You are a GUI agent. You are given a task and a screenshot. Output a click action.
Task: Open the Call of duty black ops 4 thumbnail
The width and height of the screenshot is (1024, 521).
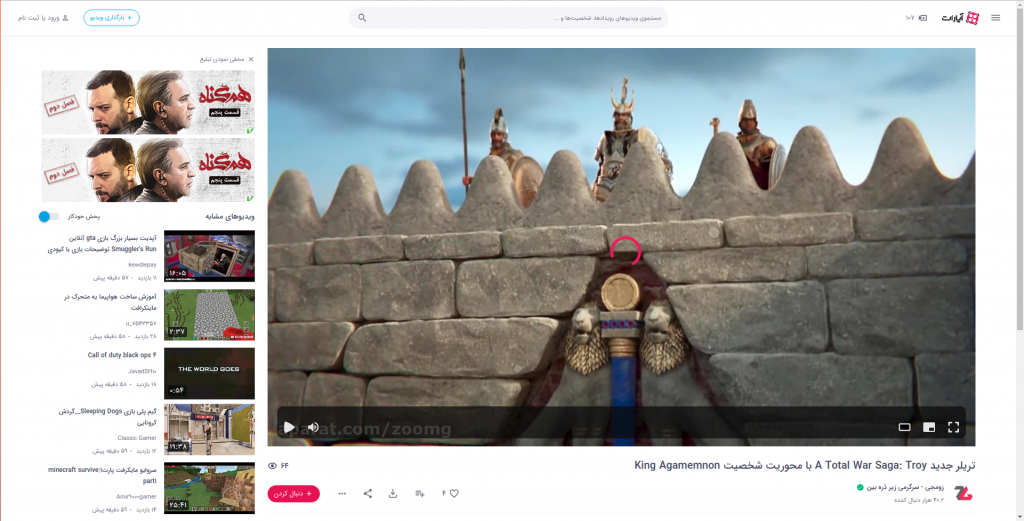[x=209, y=373]
